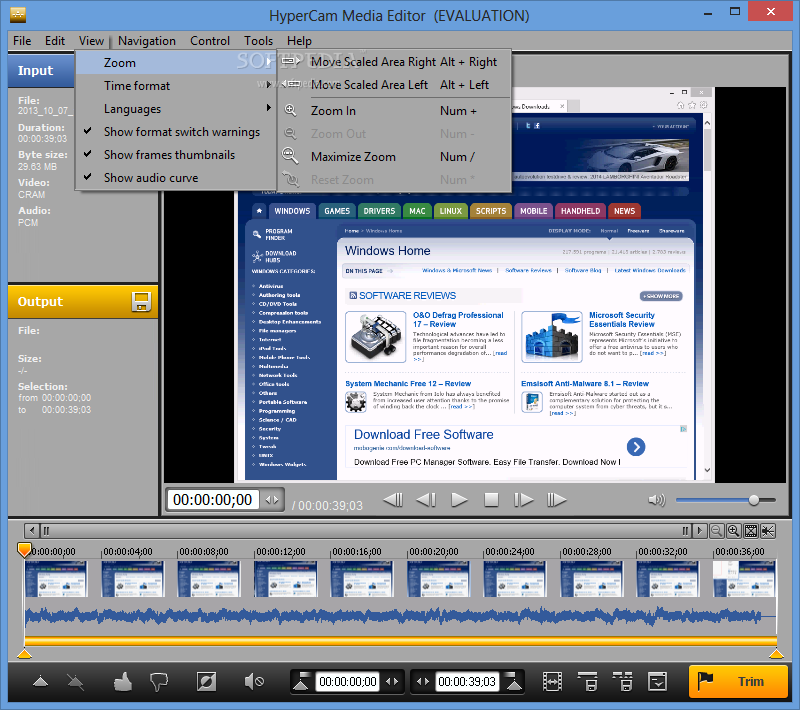Click timeline zoom out magnifier

716,531
